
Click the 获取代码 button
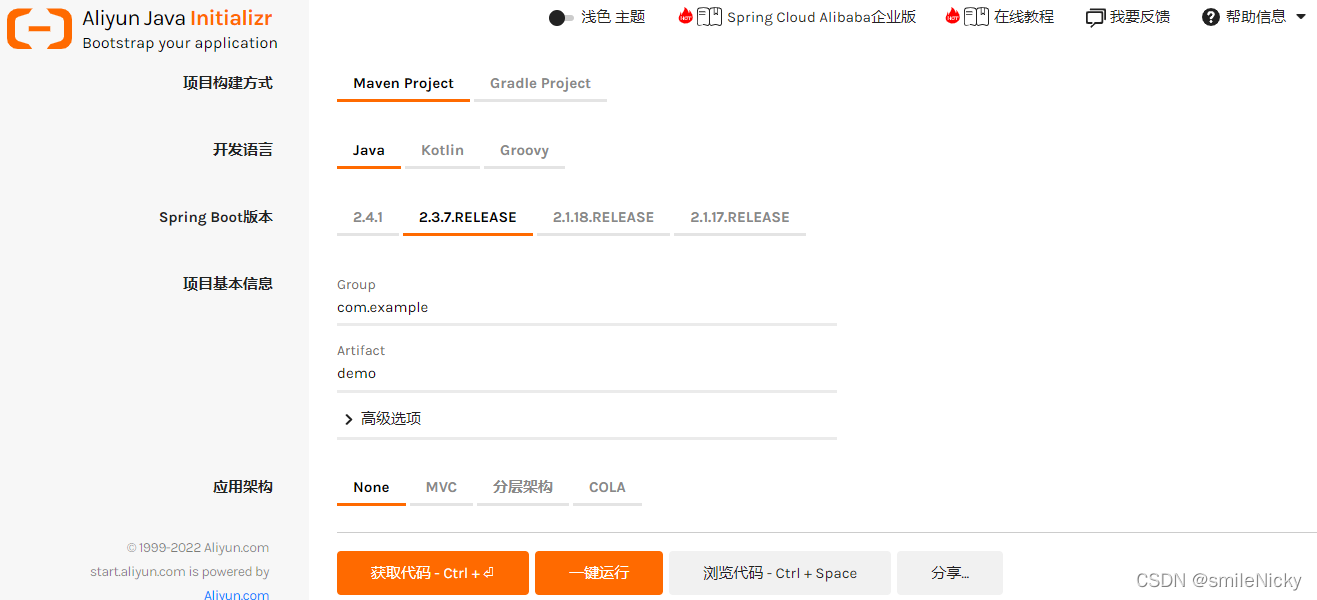click(x=432, y=573)
